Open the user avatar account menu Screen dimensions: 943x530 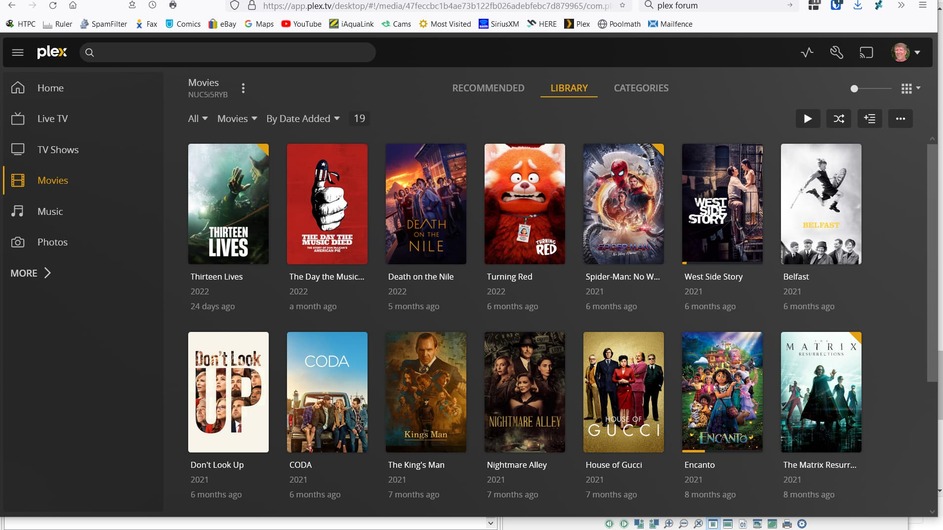click(x=905, y=52)
